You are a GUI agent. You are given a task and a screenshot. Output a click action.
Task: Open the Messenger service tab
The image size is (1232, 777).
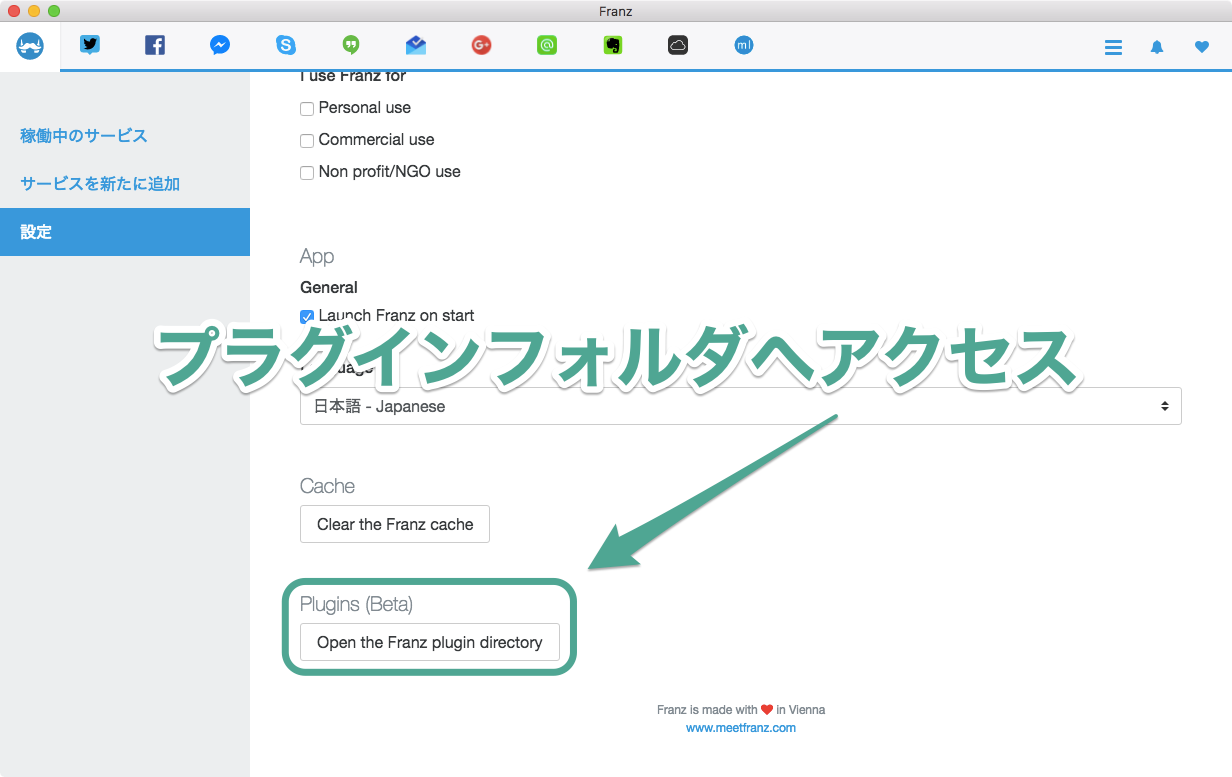220,45
